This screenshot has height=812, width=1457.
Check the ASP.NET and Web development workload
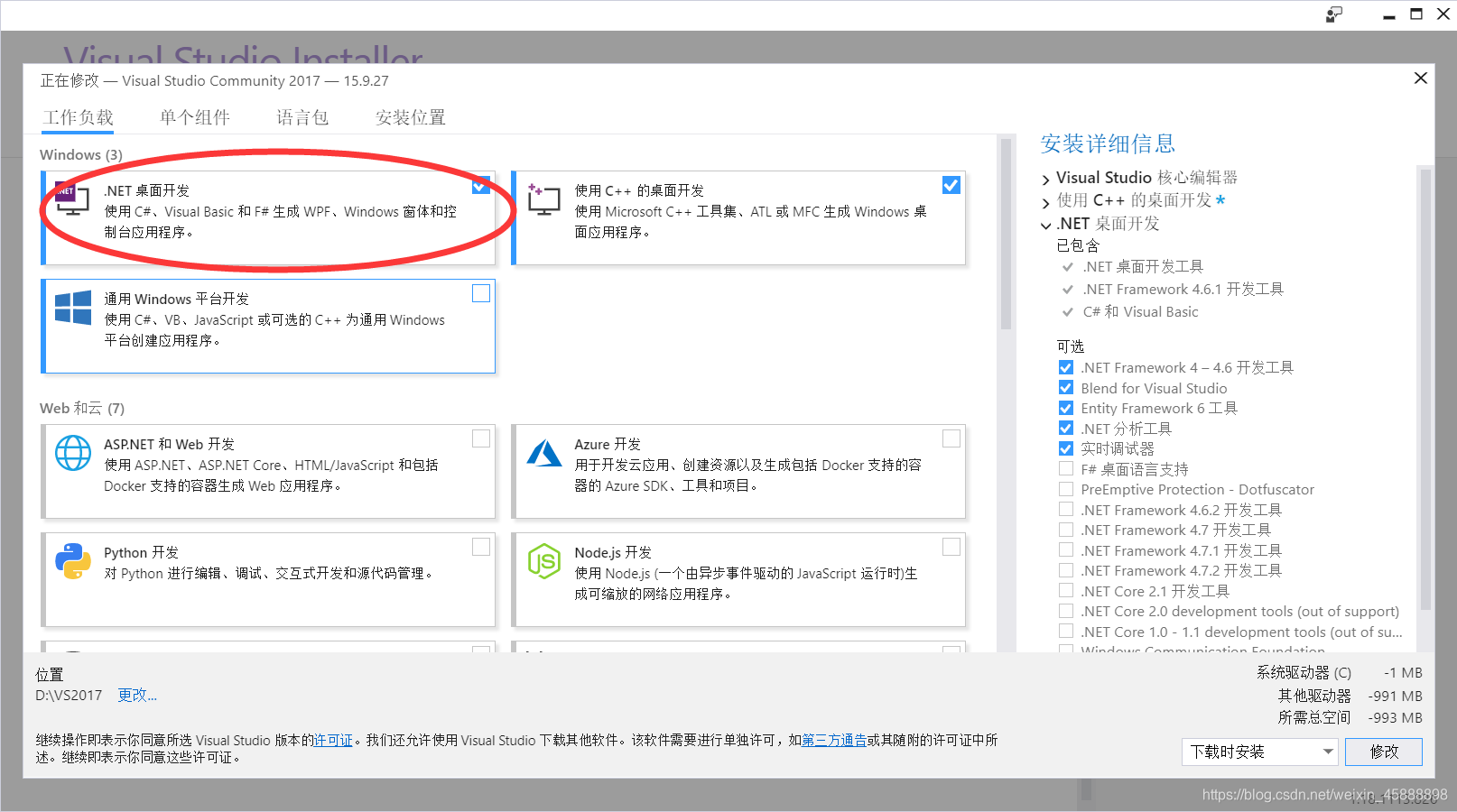[x=481, y=438]
